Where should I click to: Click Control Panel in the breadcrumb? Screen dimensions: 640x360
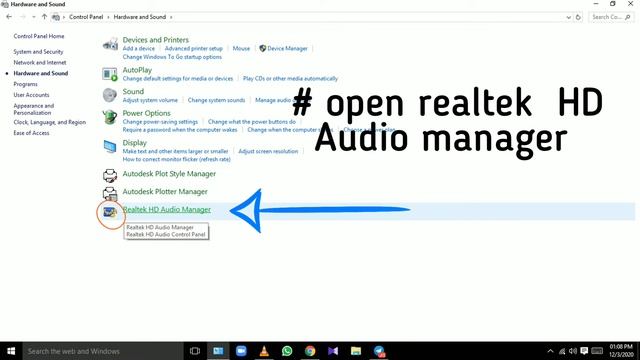point(86,17)
